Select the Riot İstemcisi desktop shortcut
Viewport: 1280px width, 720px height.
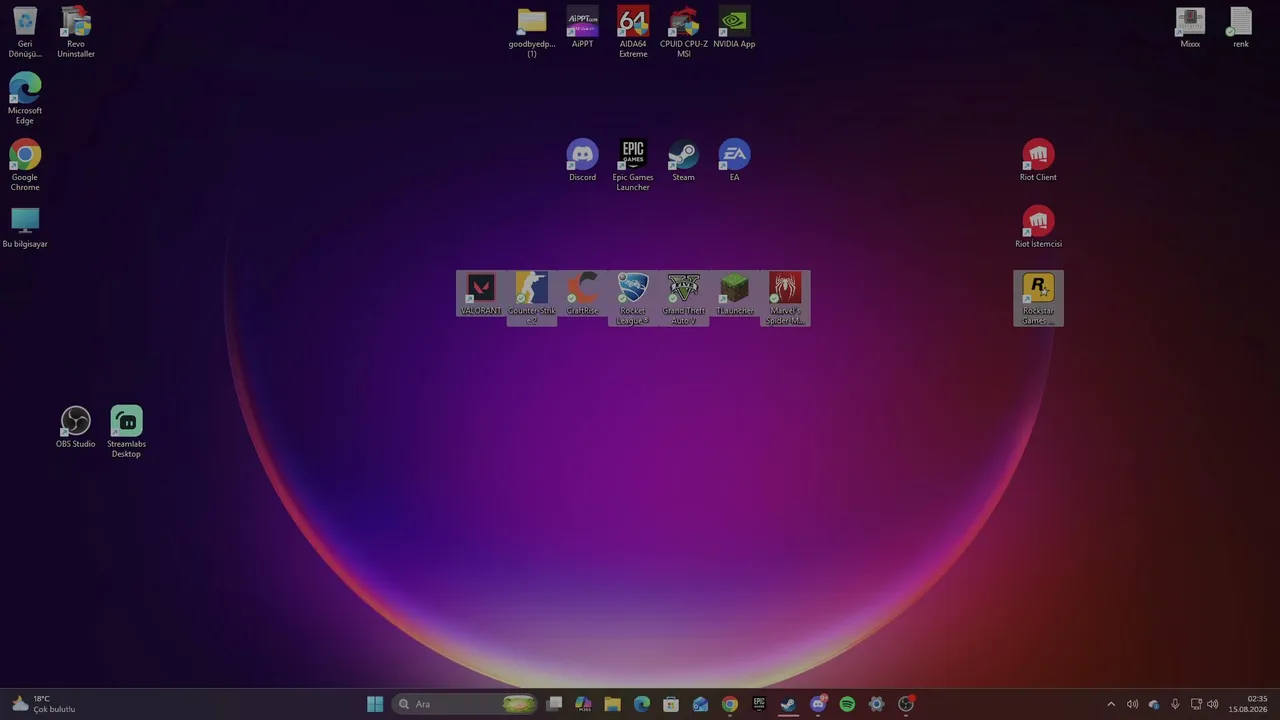(1038, 228)
